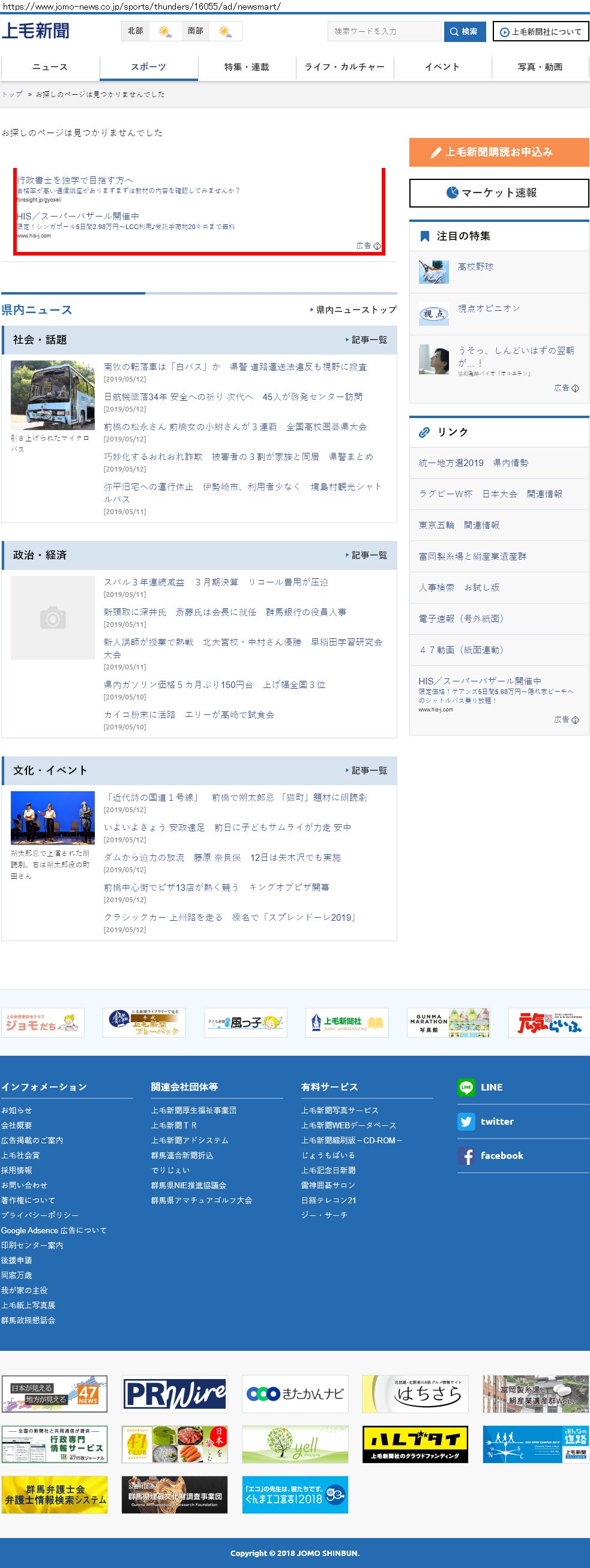Image resolution: width=590 pixels, height=1568 pixels.
Task: Go to 県内ニューストップ link
Action: [x=354, y=310]
